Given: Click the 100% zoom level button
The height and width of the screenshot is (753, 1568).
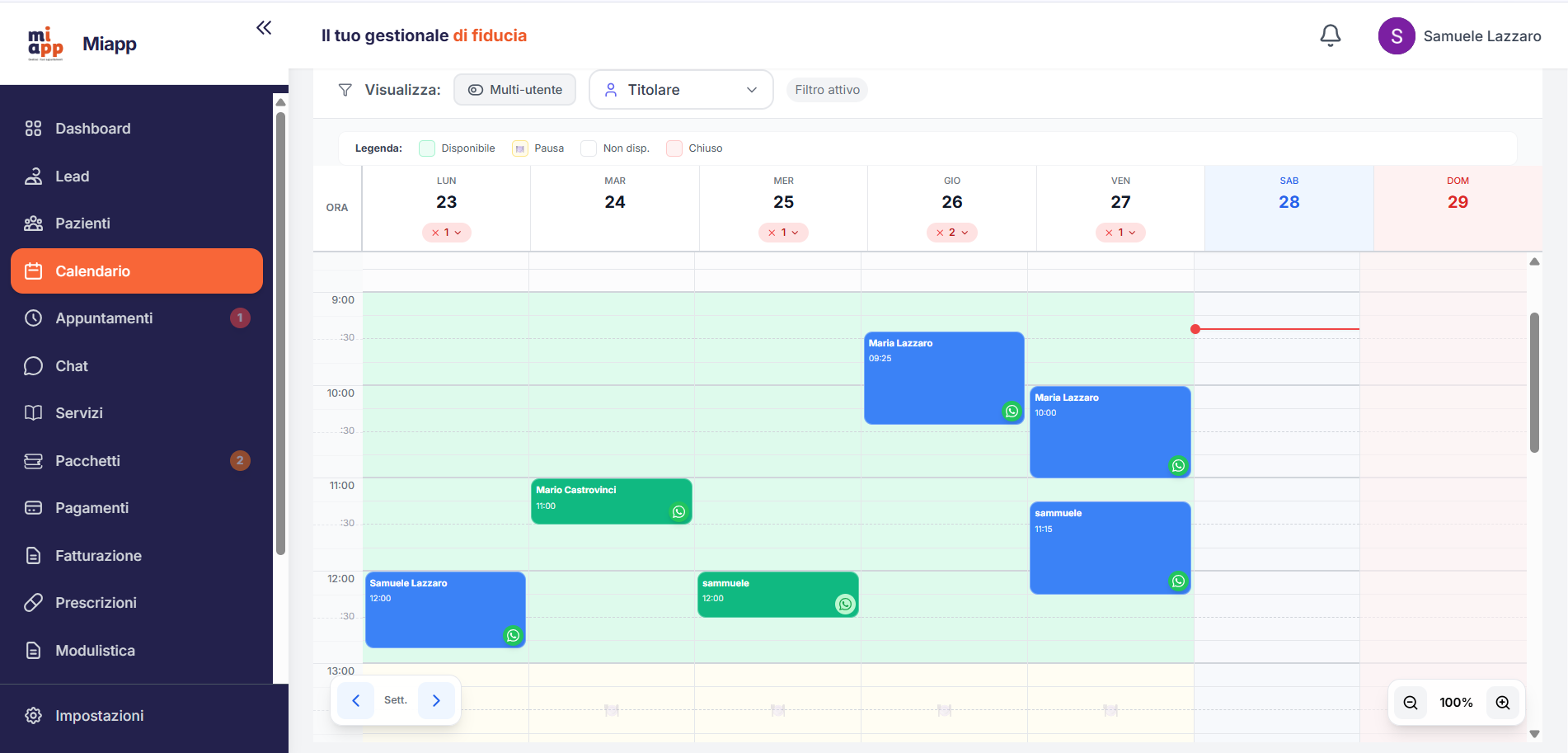Looking at the screenshot, I should 1456,702.
